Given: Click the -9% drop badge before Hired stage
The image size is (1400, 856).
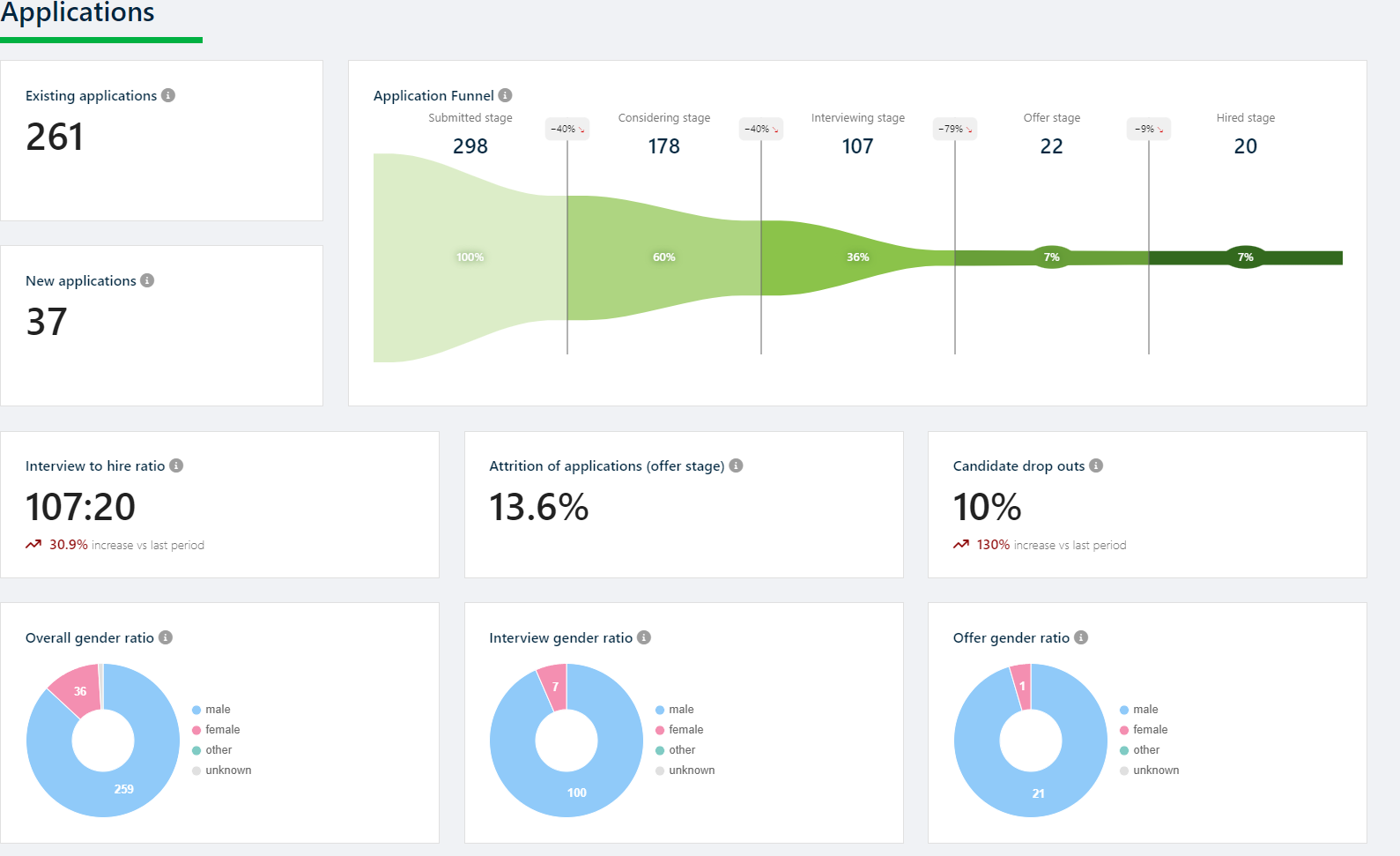Looking at the screenshot, I should [1148, 129].
